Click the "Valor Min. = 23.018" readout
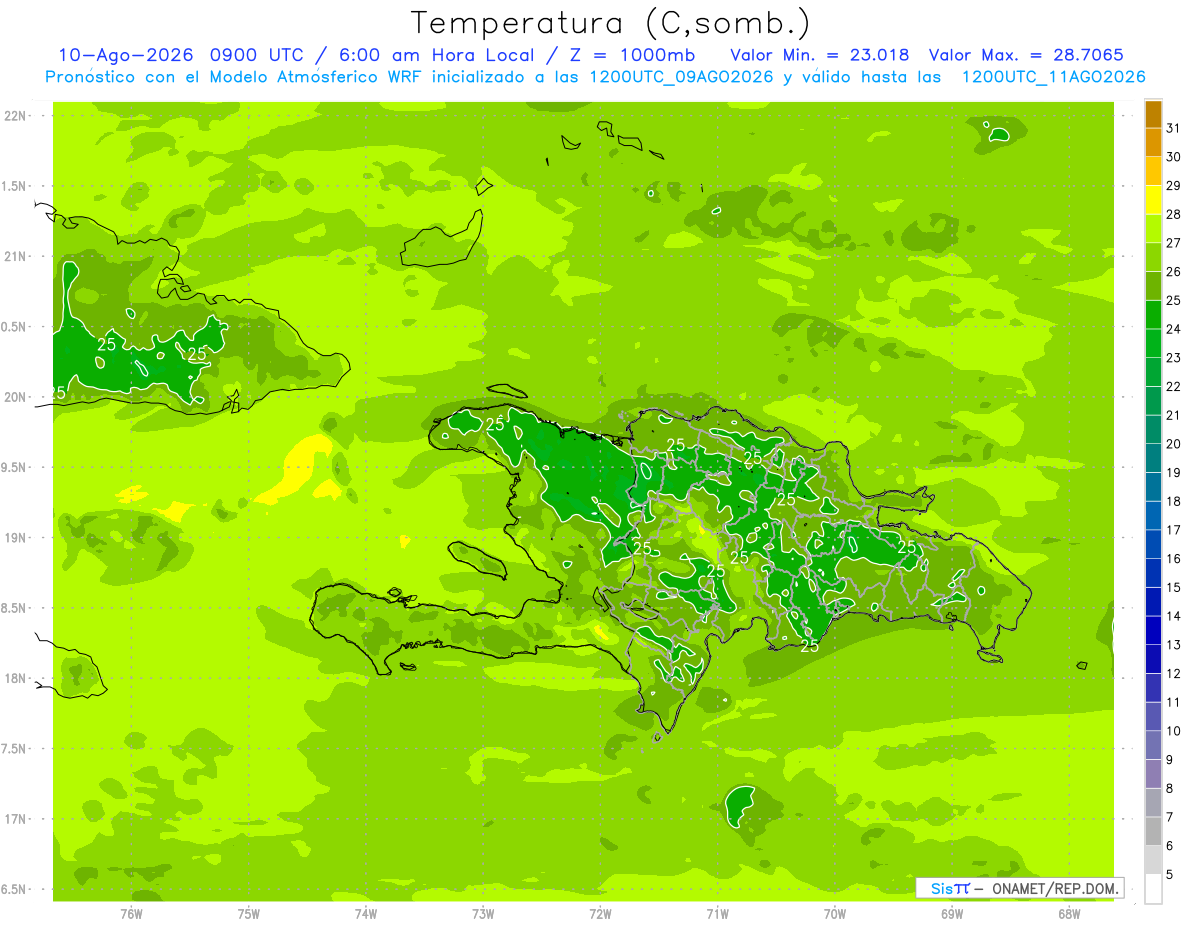The image size is (1200, 927). coord(820,55)
